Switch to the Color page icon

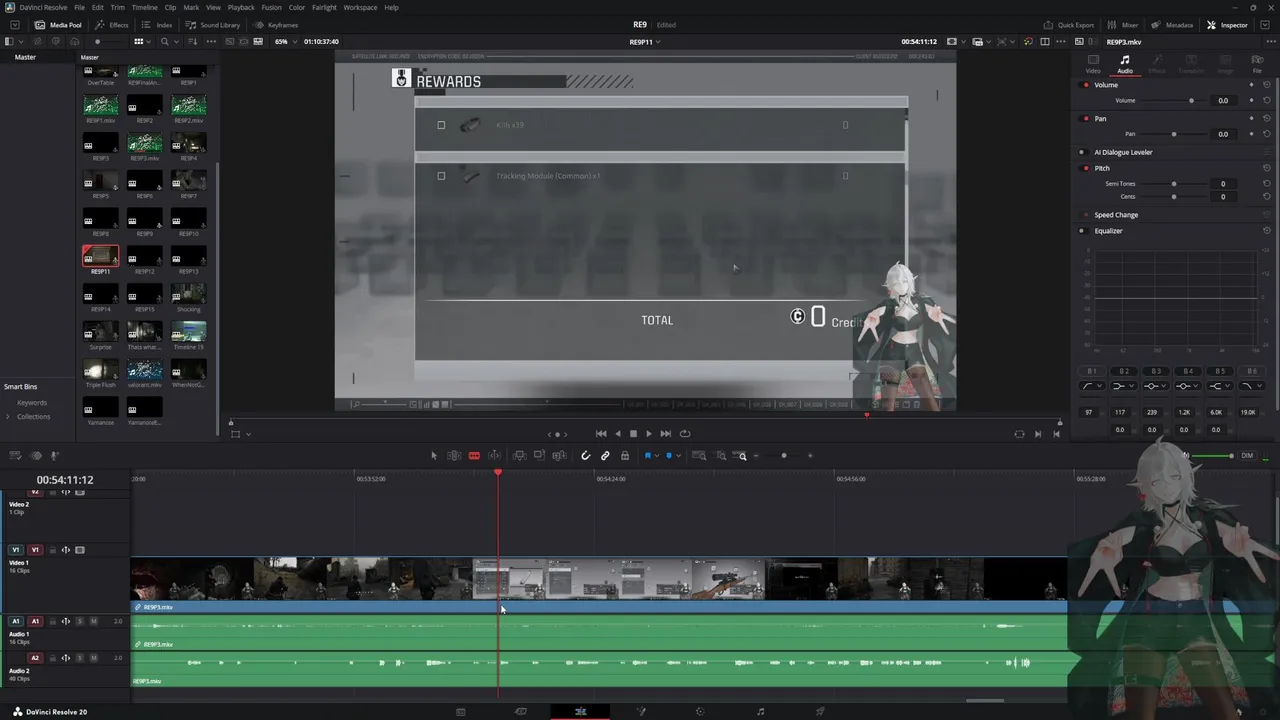pos(700,712)
